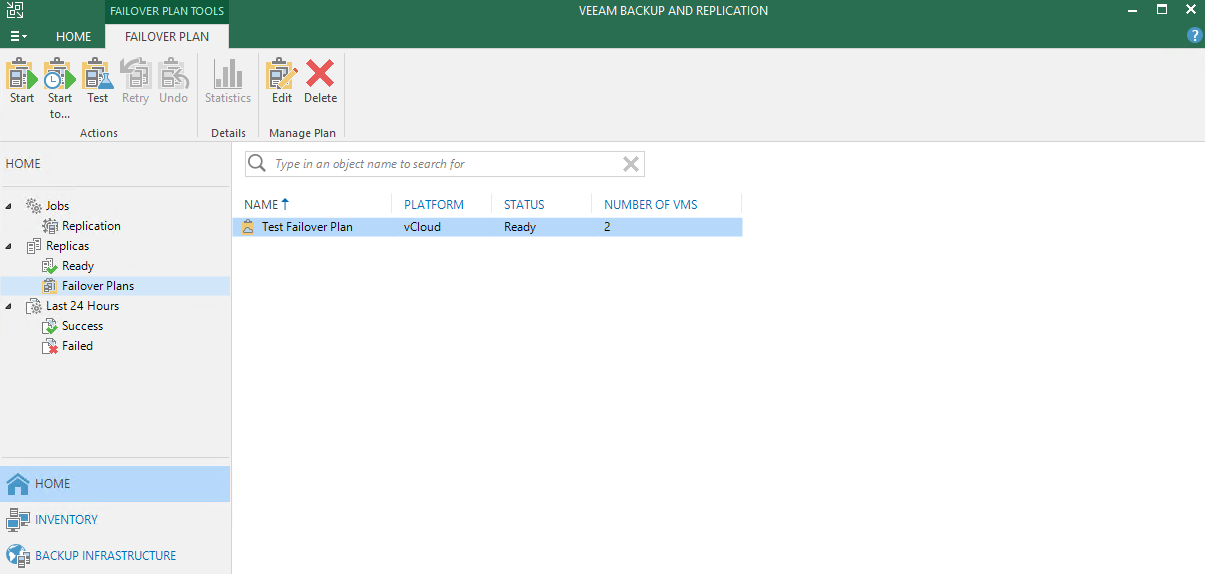Collapse the Replicas tree node
The width and height of the screenshot is (1205, 574).
(10, 246)
